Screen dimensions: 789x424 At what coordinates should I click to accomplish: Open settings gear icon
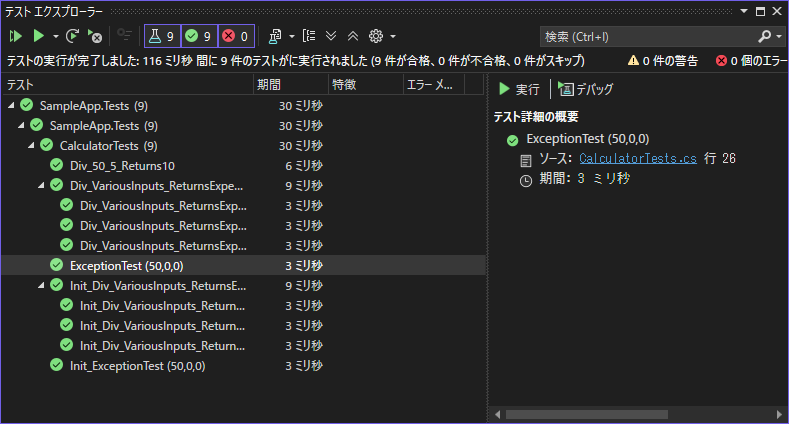pyautogui.click(x=376, y=36)
